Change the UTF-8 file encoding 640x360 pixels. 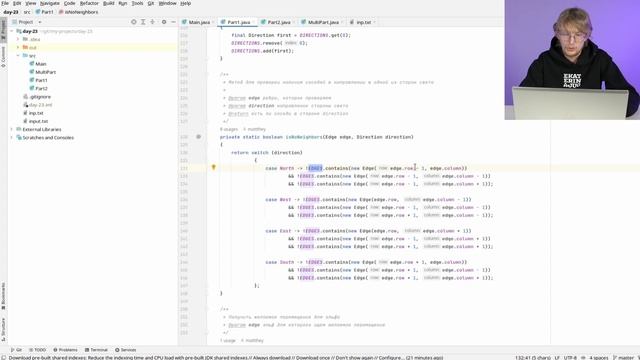pos(570,358)
